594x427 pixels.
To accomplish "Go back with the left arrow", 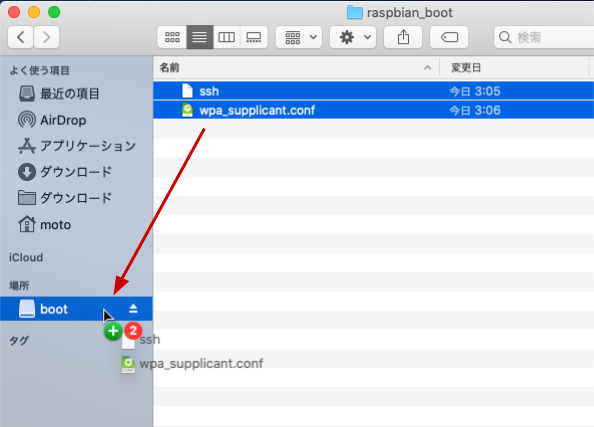I will [x=20, y=37].
